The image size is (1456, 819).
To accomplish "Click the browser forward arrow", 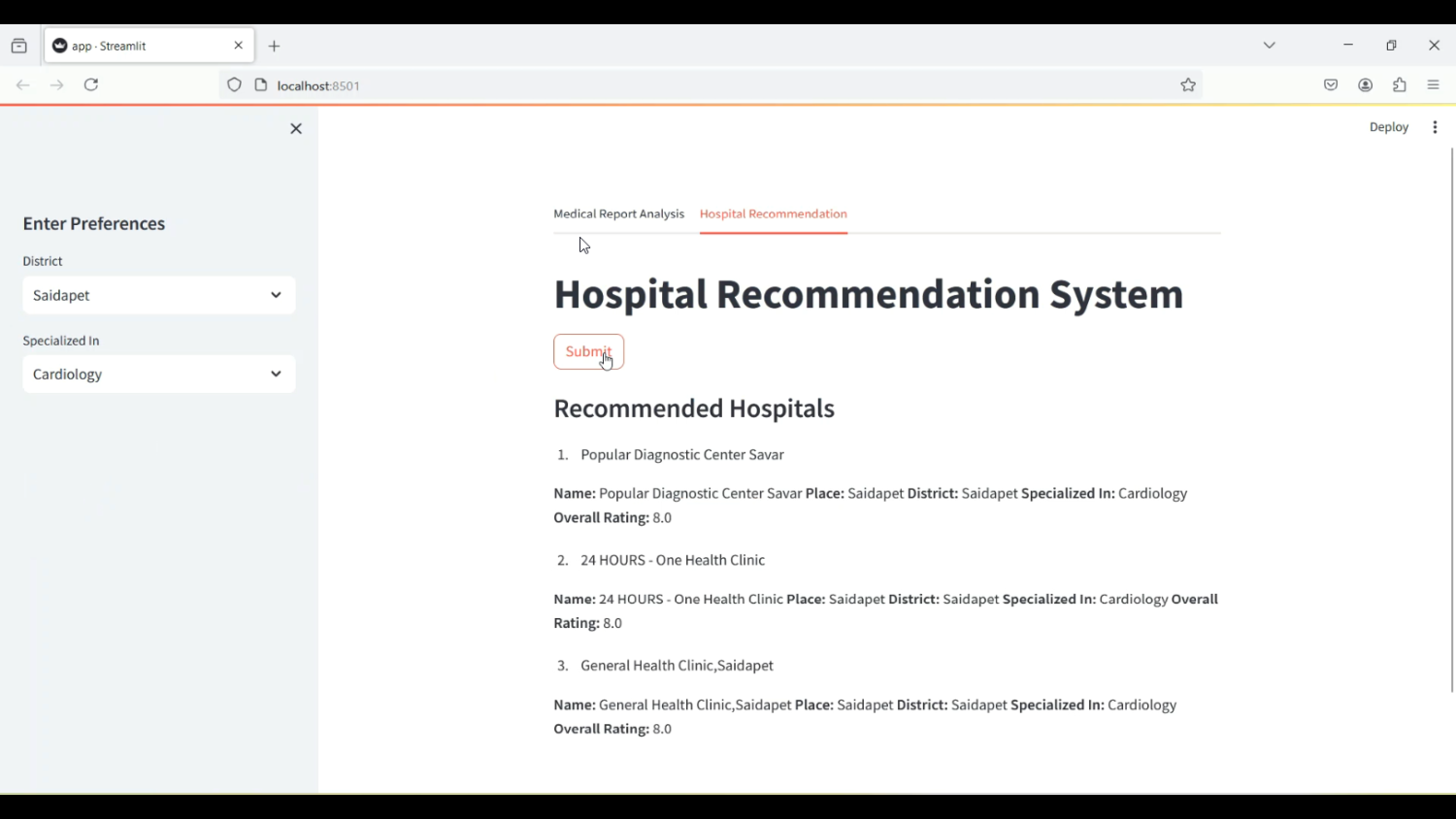I will tap(56, 84).
